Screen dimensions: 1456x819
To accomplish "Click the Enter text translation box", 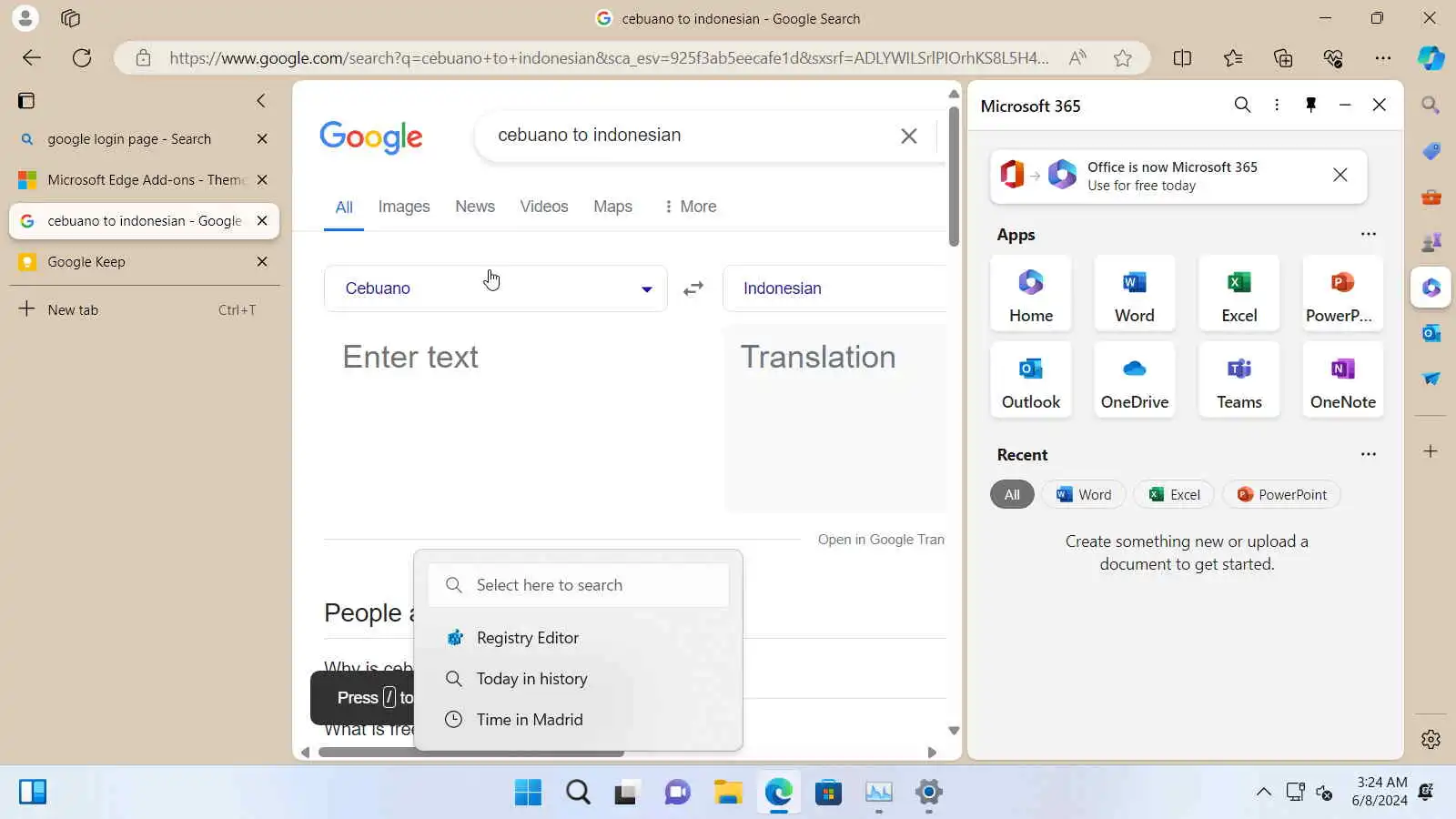I will [x=514, y=419].
